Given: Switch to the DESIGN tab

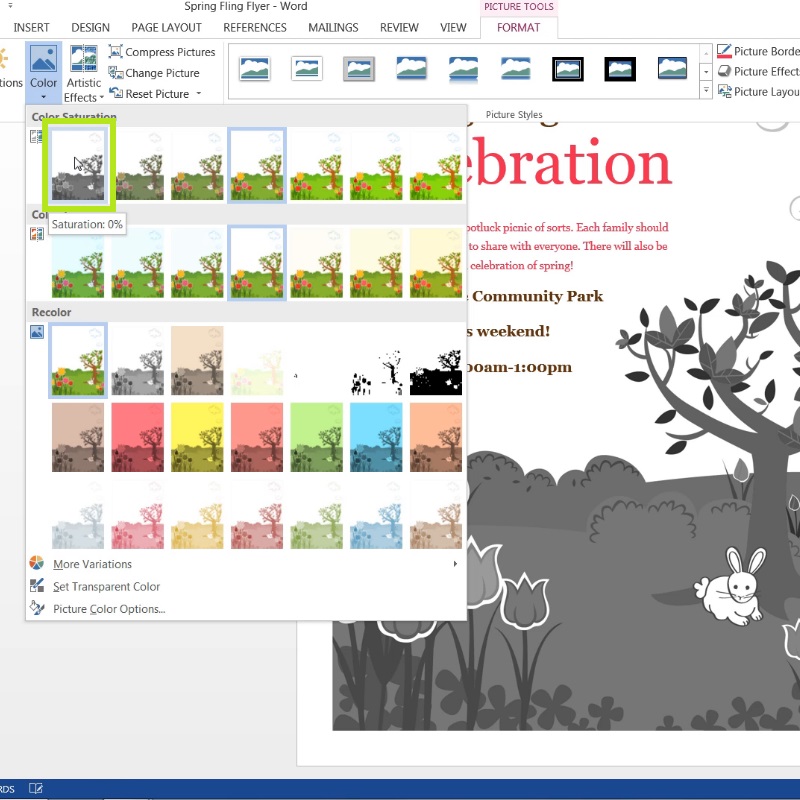Looking at the screenshot, I should tap(90, 28).
